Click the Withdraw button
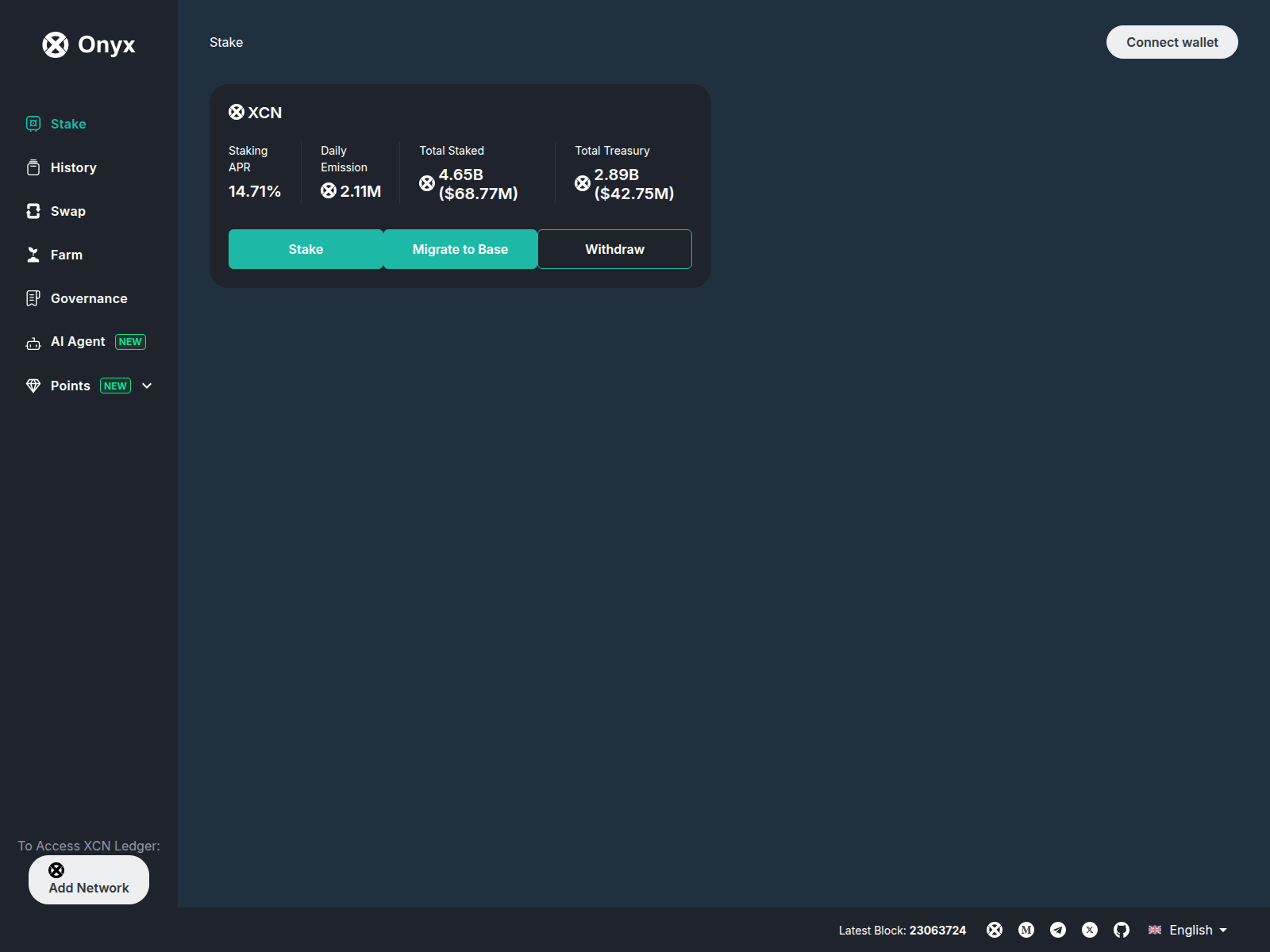 (615, 249)
